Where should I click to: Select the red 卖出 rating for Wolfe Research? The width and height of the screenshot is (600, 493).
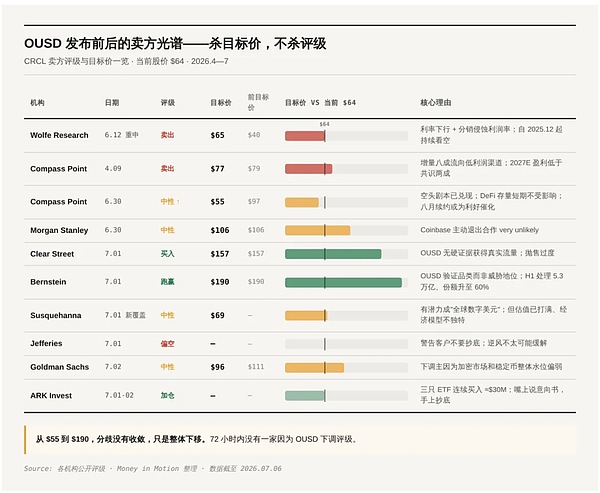pos(167,135)
